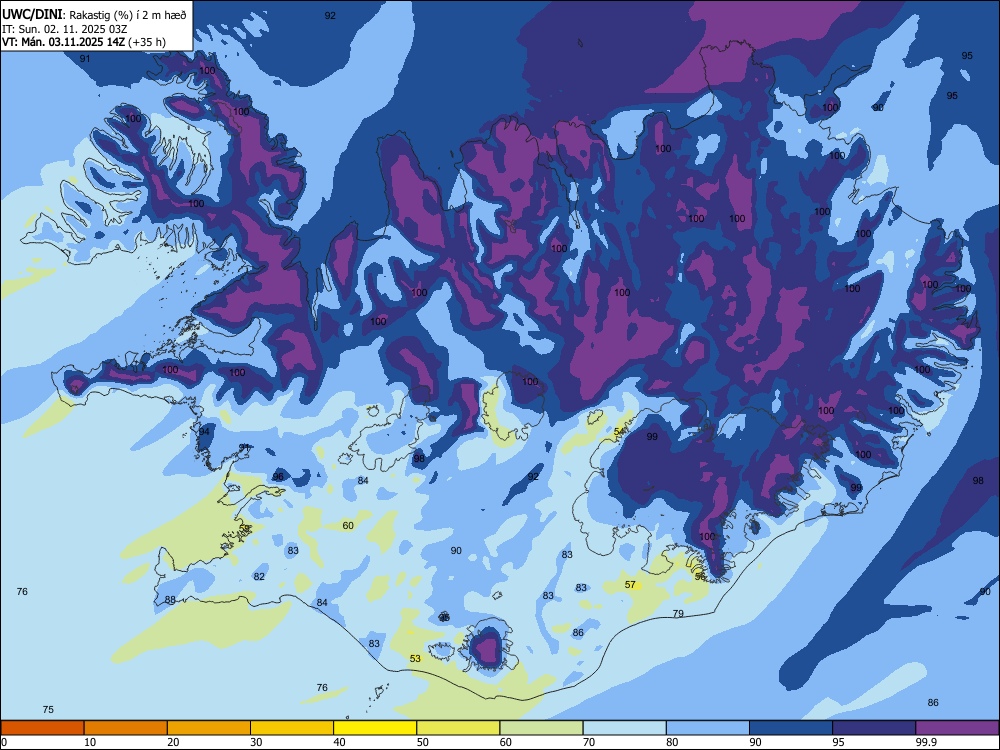Screen dimensions: 1000x750
Task: Click the orange 10–20 legend swatch
Action: point(126,728)
